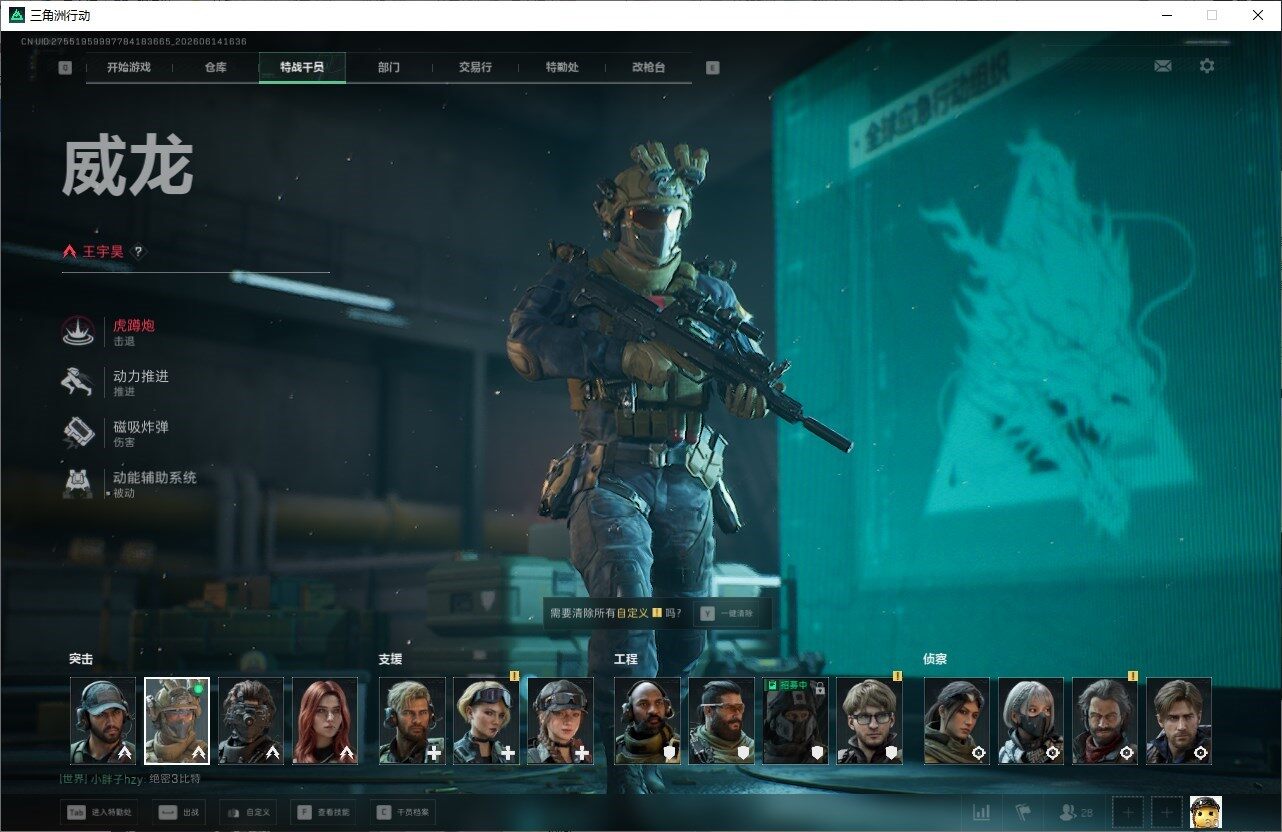Select the 动能辅助系统 passive skill icon
1282x832 pixels.
coord(78,484)
